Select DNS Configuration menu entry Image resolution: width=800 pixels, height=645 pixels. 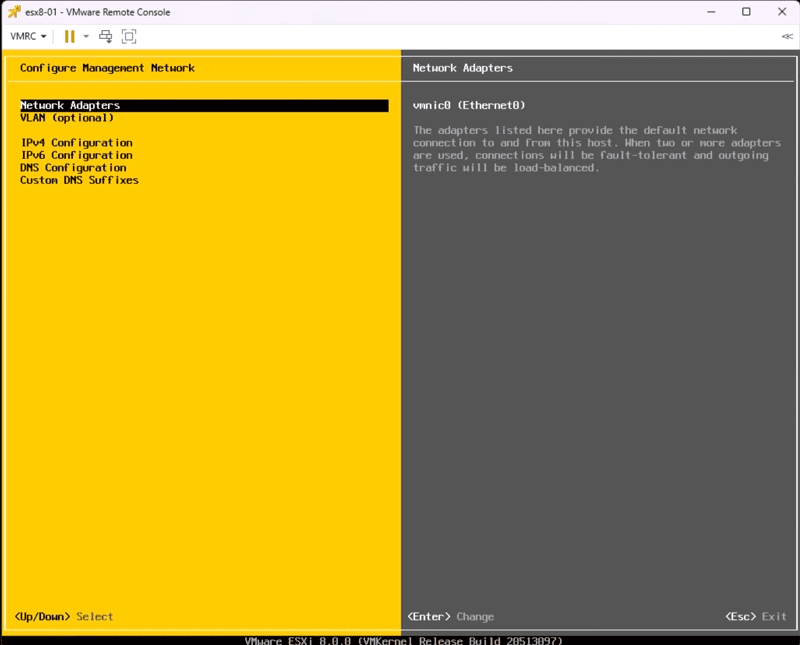click(73, 168)
